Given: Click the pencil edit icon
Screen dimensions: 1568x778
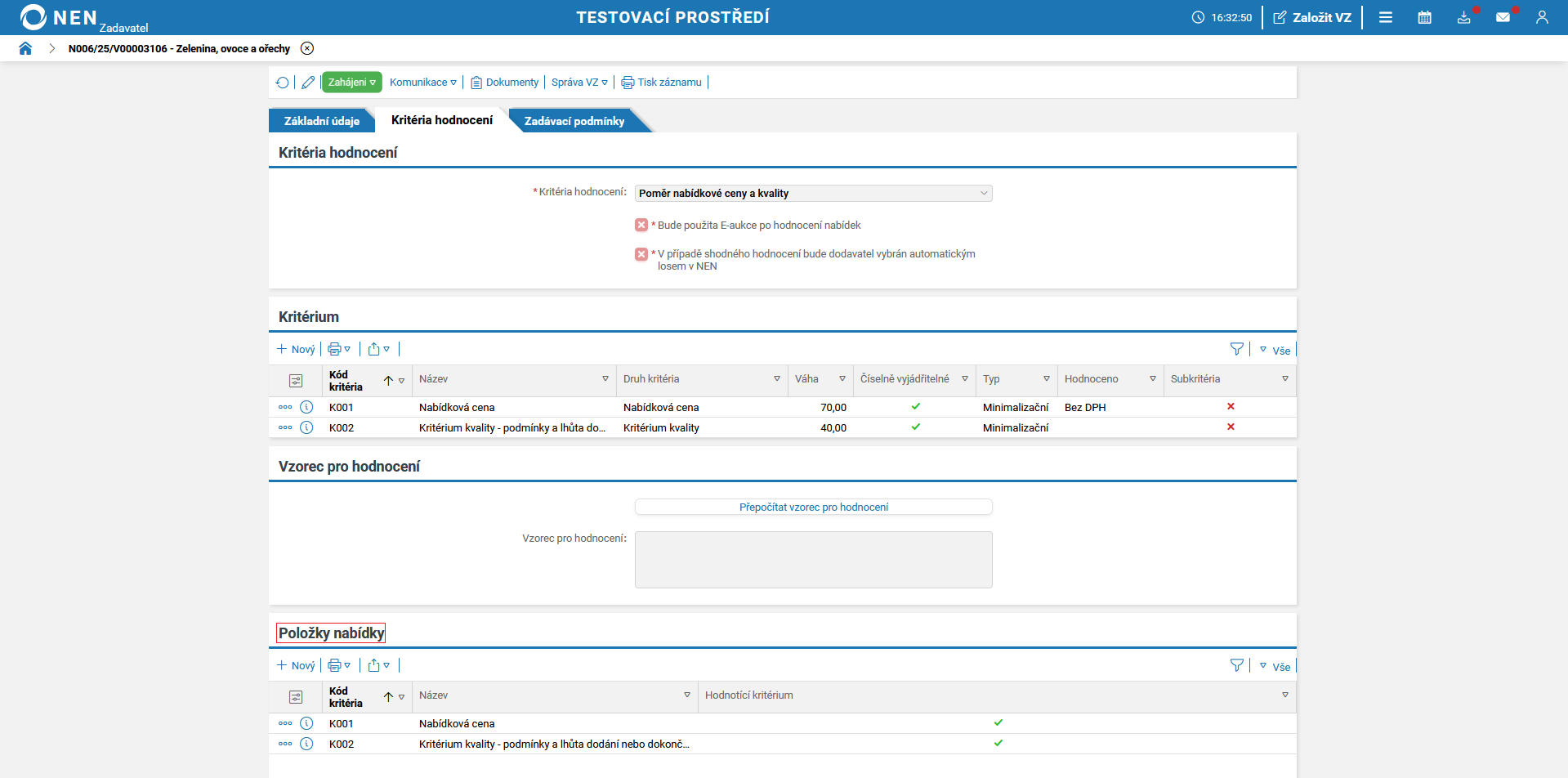Looking at the screenshot, I should (308, 83).
